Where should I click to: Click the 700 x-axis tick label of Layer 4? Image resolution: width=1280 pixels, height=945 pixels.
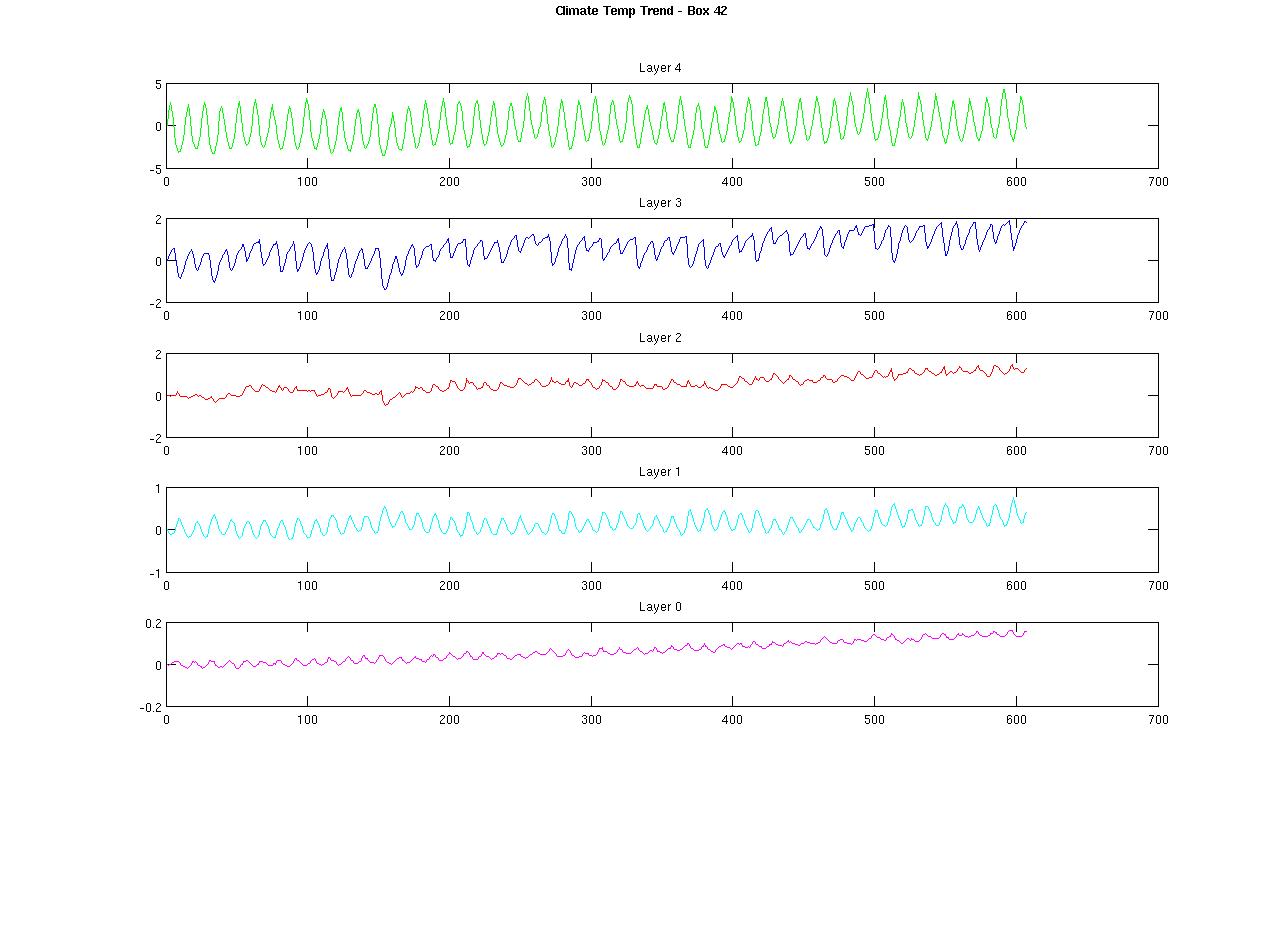point(1158,182)
